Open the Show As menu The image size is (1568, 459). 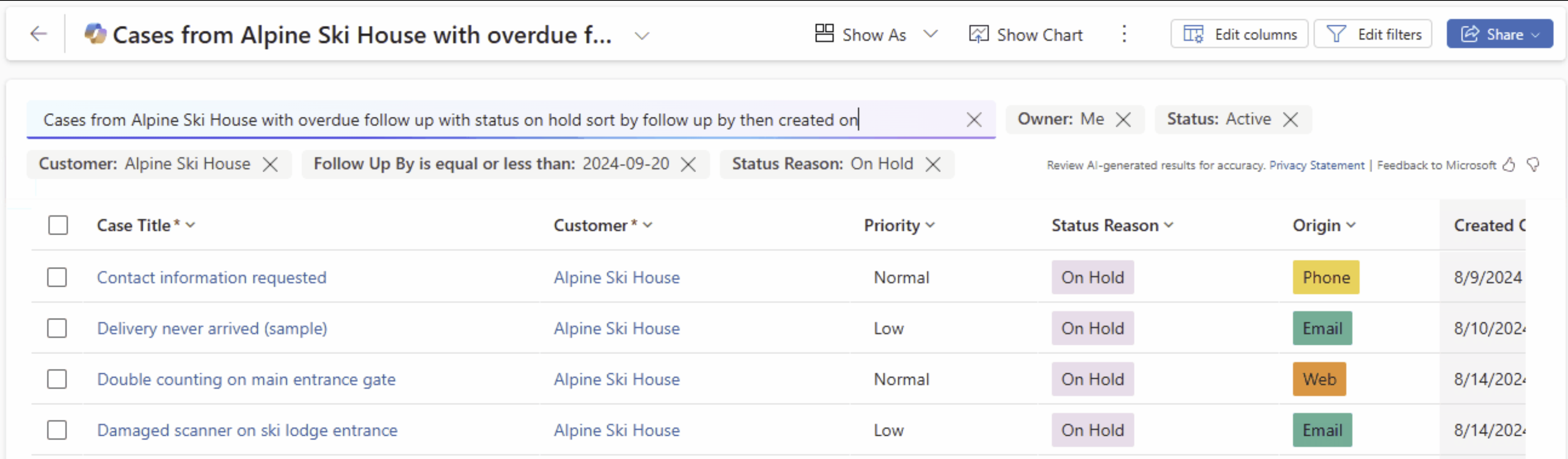point(876,34)
